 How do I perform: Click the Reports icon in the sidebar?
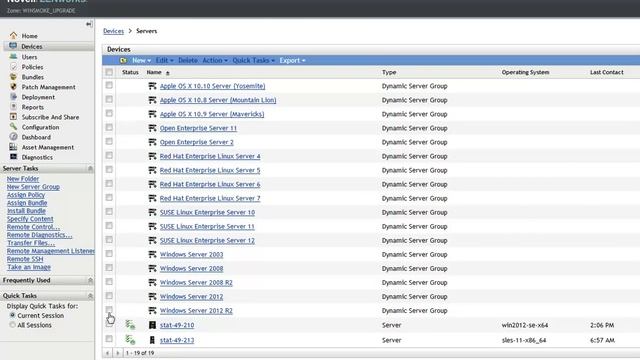[13, 107]
